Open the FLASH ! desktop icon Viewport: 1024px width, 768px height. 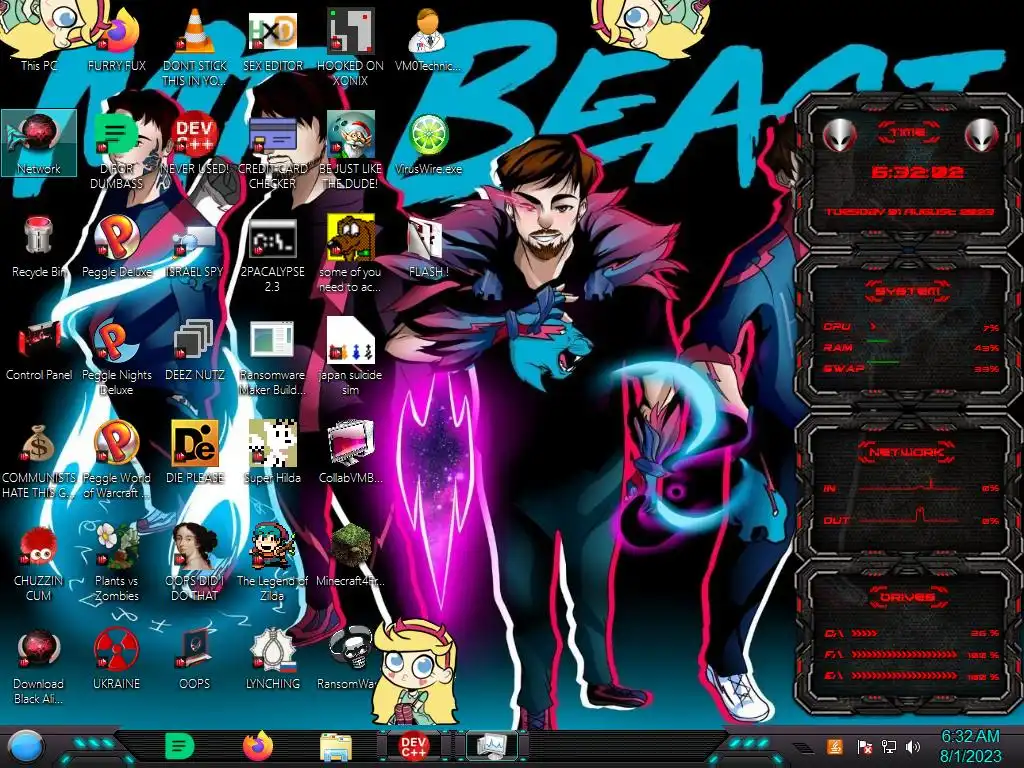[x=428, y=246]
